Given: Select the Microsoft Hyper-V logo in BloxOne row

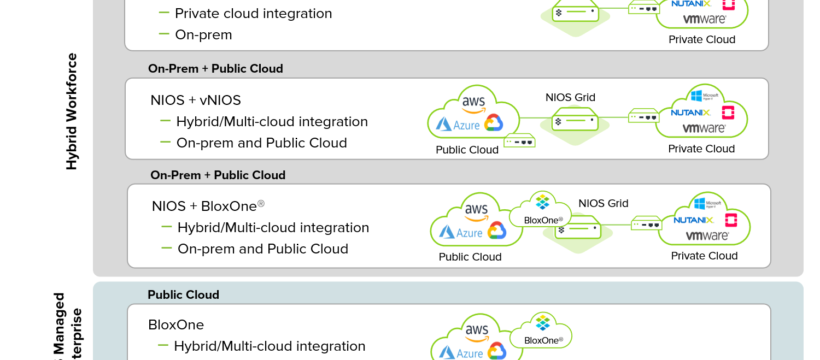Looking at the screenshot, I should (x=706, y=202).
